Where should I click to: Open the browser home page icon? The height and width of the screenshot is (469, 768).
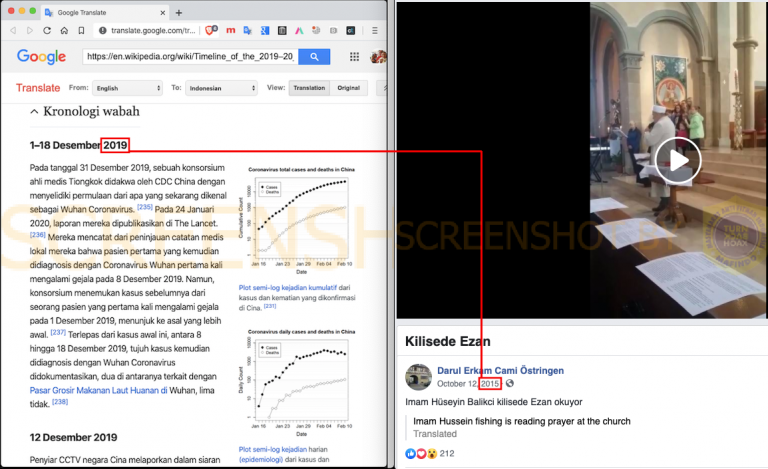64,30
